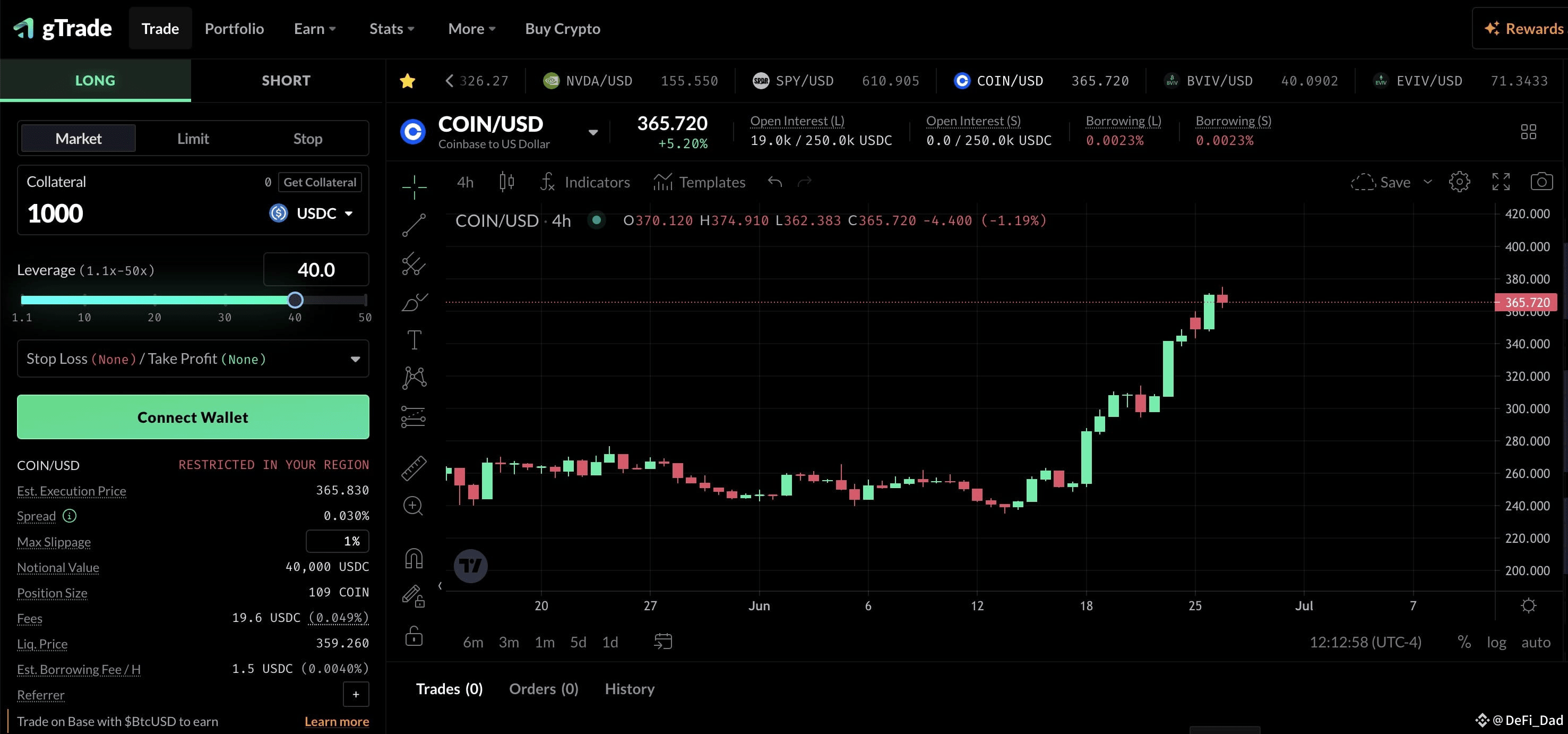Switch to LONG position
This screenshot has width=1568, height=734.
pos(95,80)
